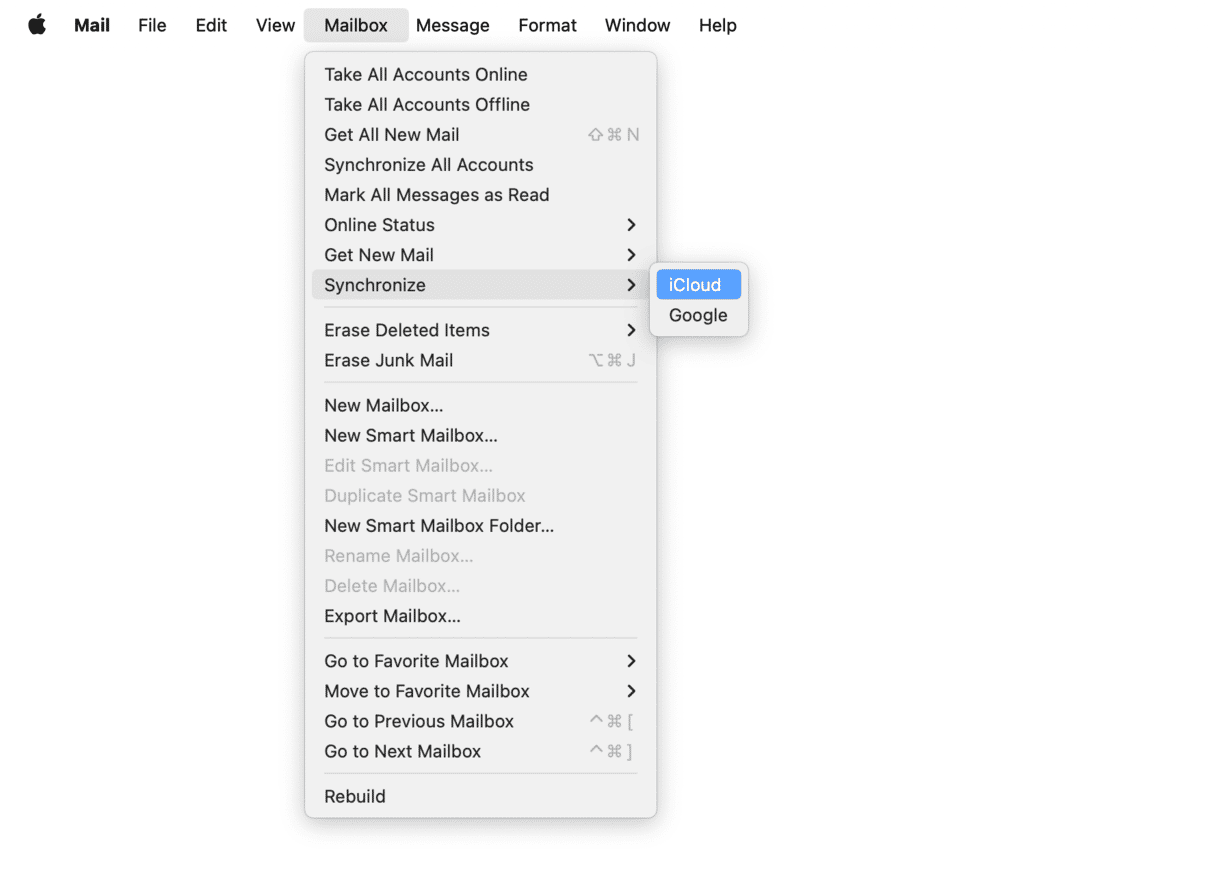Choose Google account to synchronize

(698, 315)
